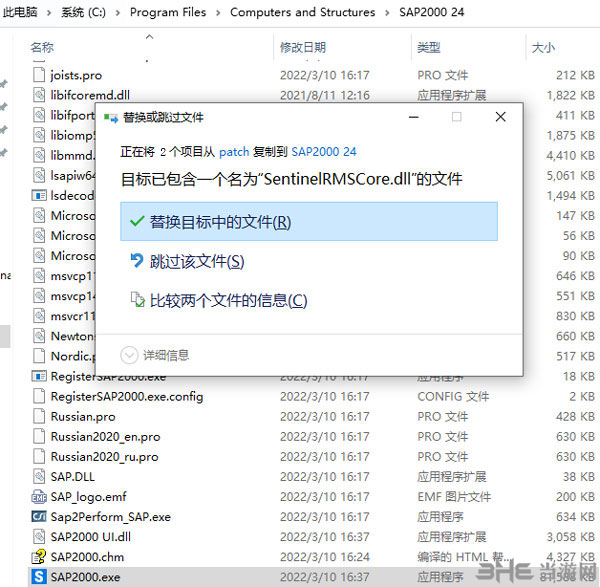
Task: Navigate to 系统 (C:) breadcrumb
Action: tap(83, 12)
